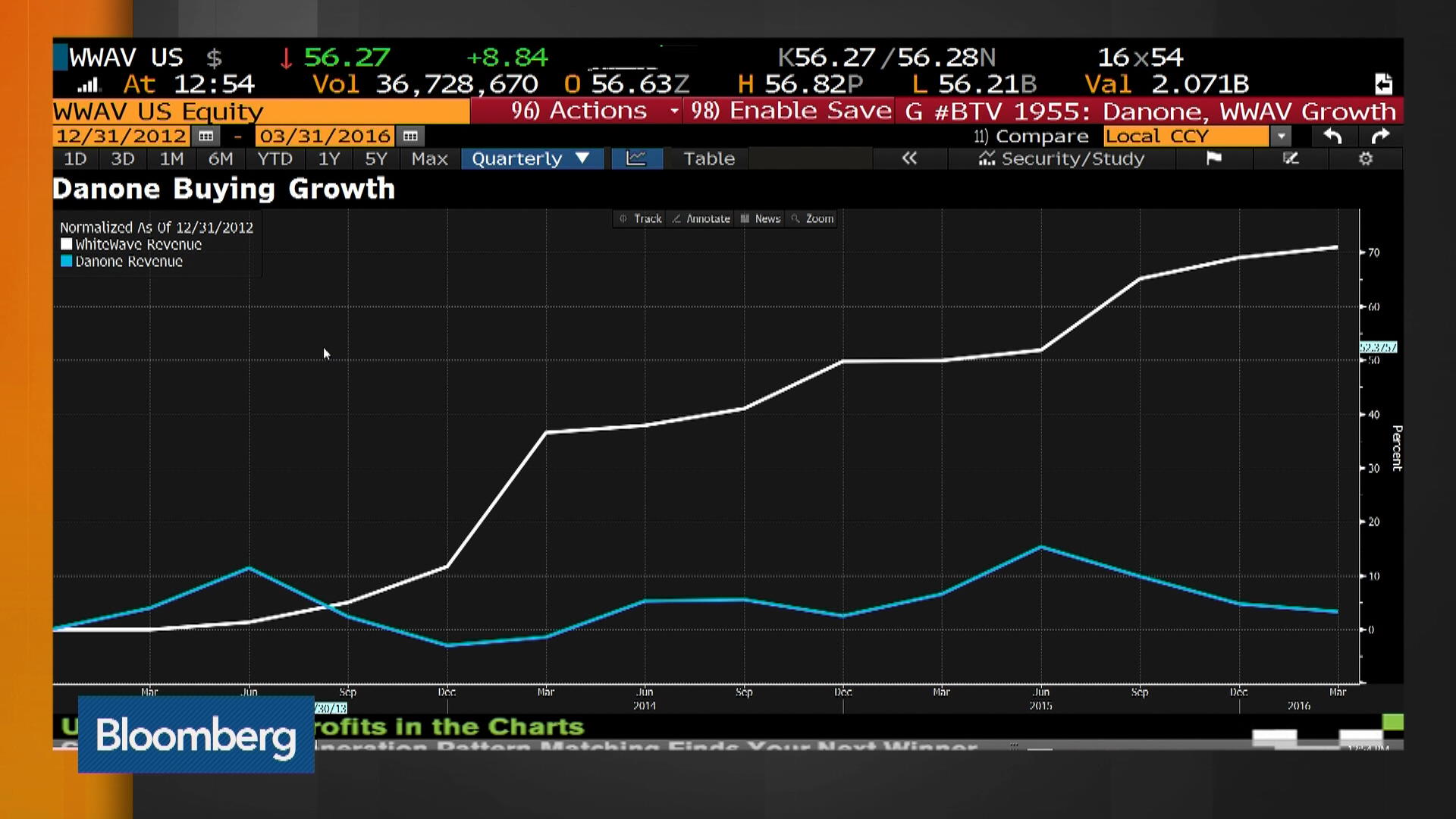Select the 6M time range
The height and width of the screenshot is (819, 1456).
click(221, 158)
